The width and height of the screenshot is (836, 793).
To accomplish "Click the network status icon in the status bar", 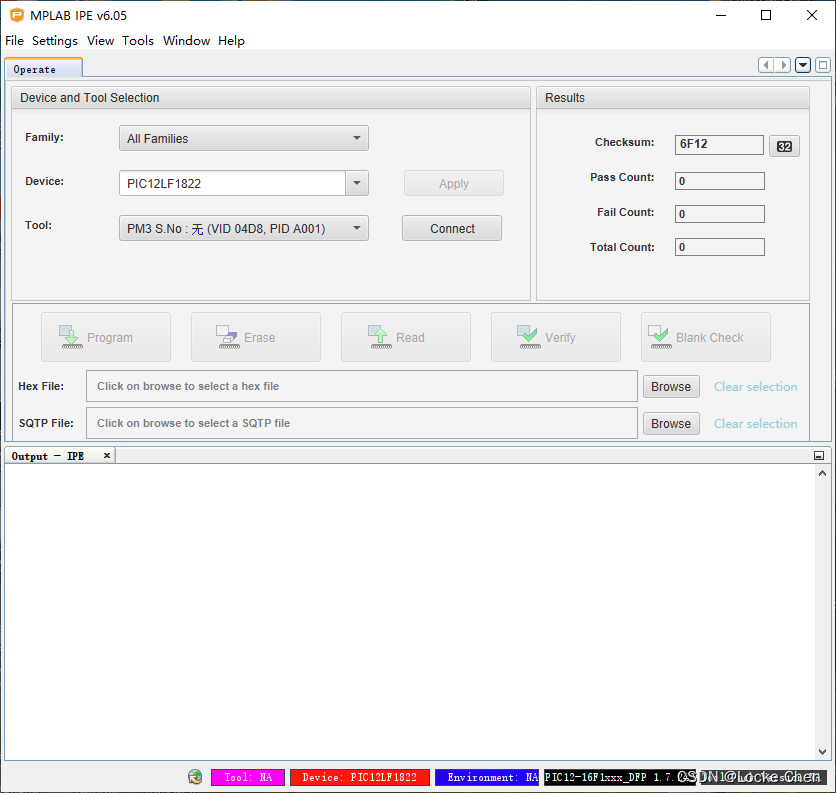I will pyautogui.click(x=194, y=776).
